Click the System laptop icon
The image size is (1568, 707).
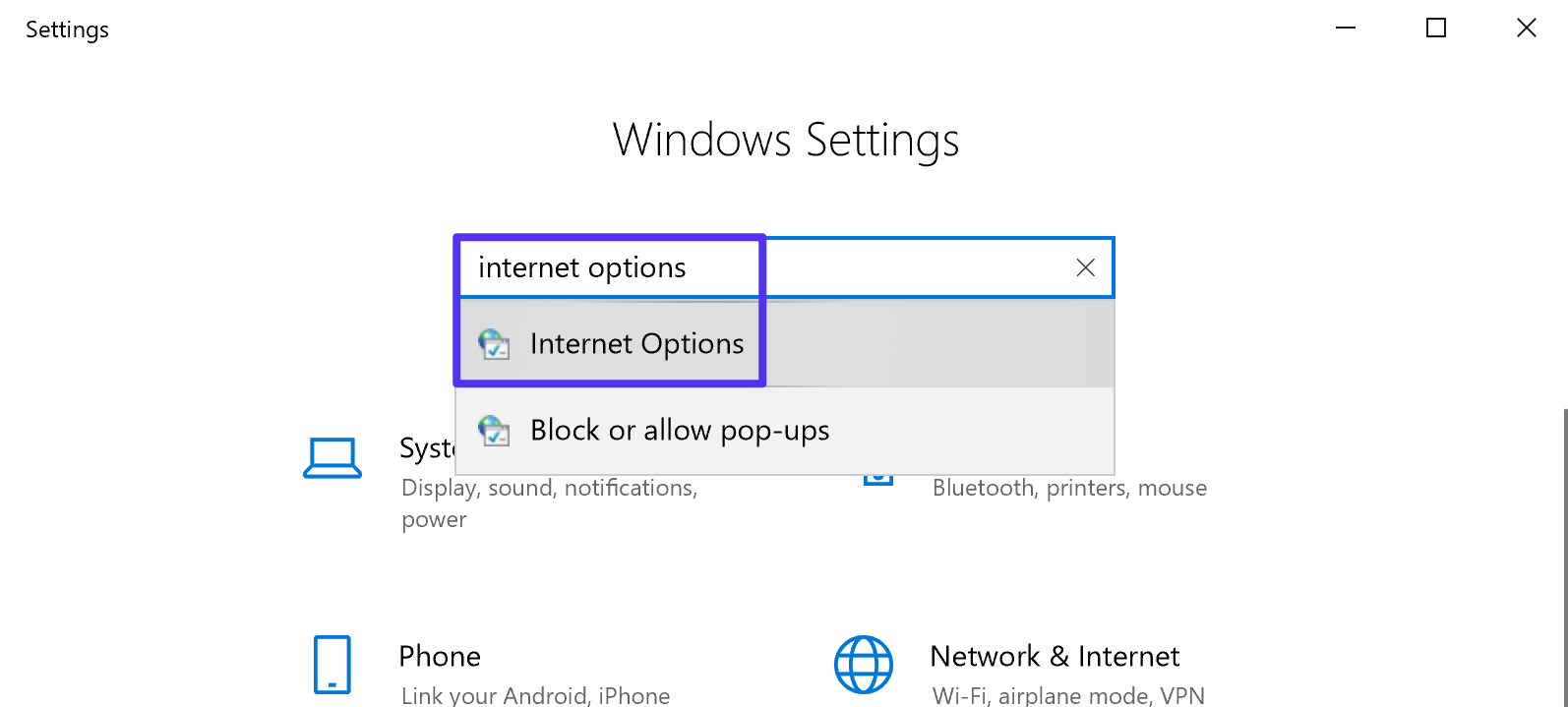tap(332, 456)
